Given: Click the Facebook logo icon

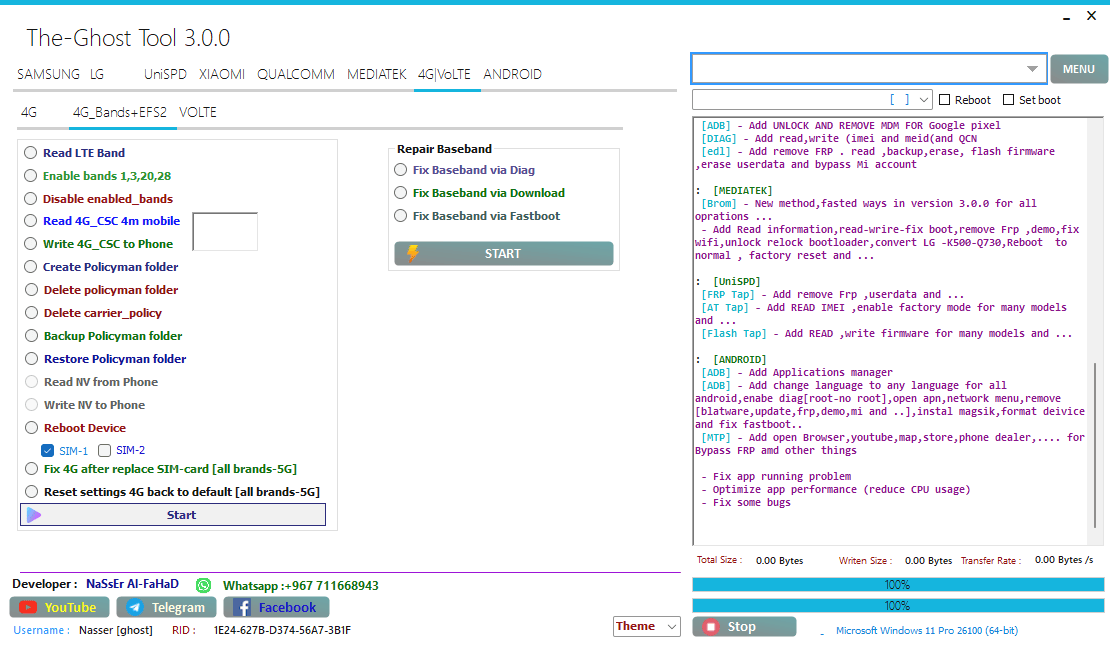Looking at the screenshot, I should 242,607.
